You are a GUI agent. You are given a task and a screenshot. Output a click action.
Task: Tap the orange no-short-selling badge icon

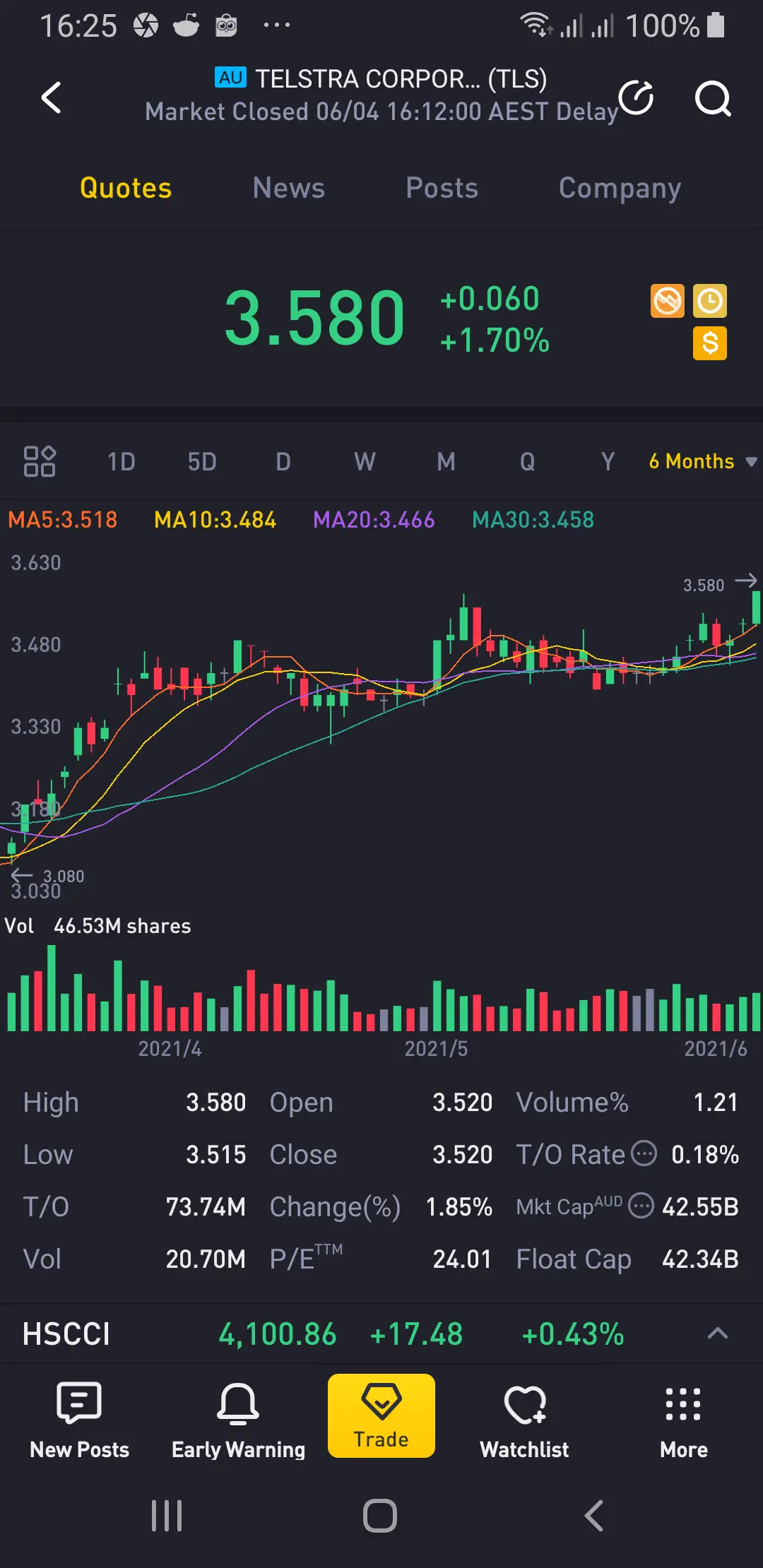pos(668,301)
